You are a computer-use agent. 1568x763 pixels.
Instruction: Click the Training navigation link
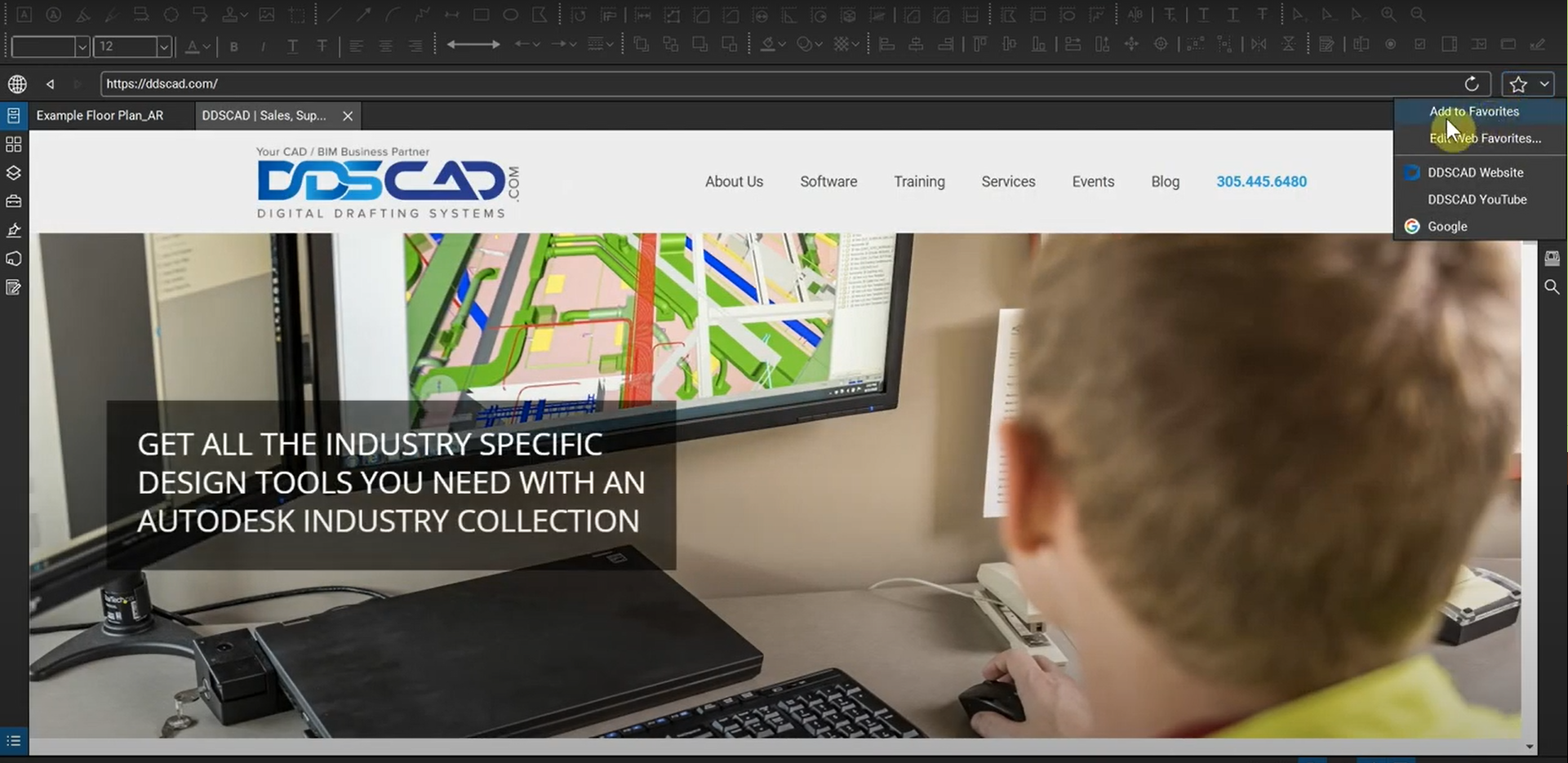918,182
